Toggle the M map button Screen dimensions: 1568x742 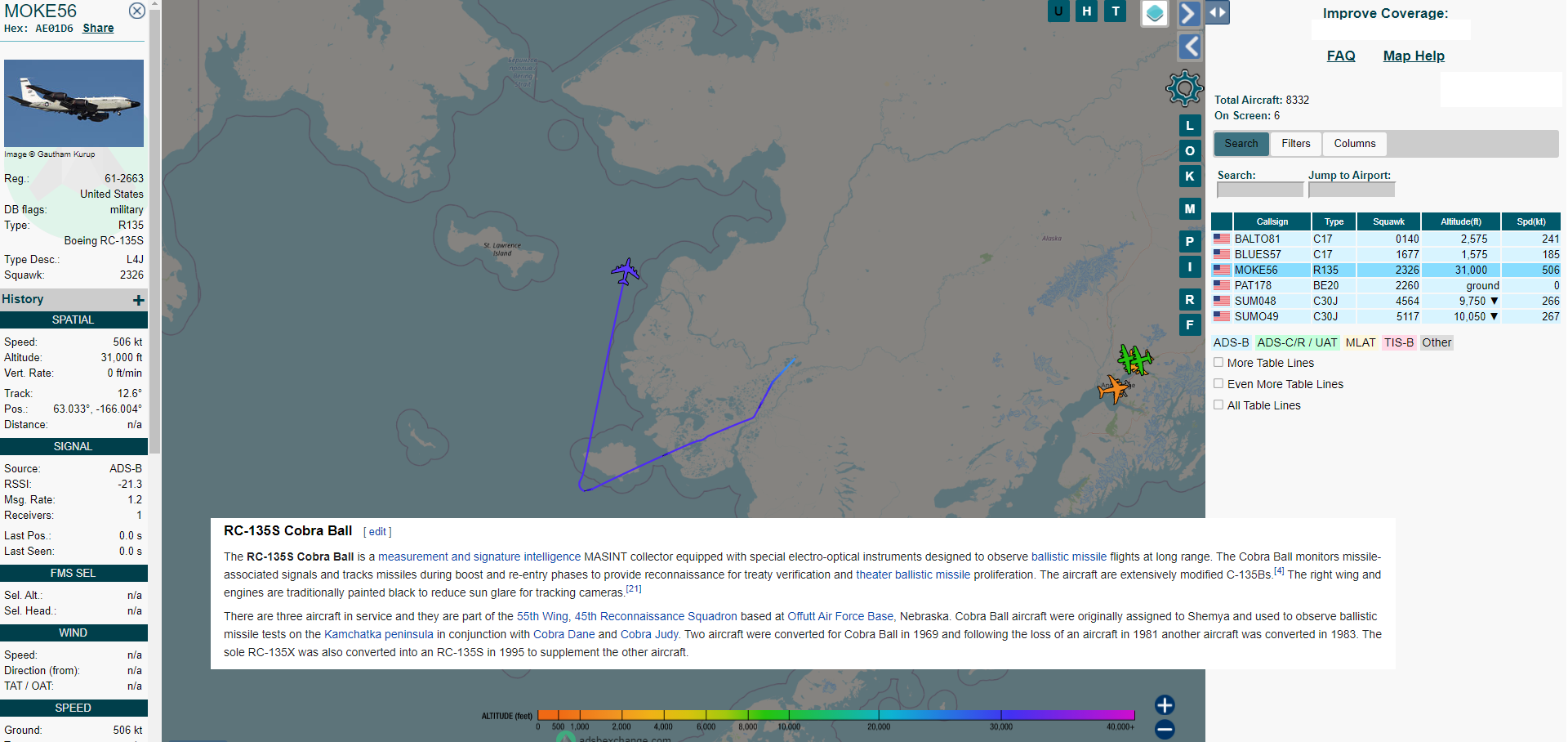coord(1189,208)
